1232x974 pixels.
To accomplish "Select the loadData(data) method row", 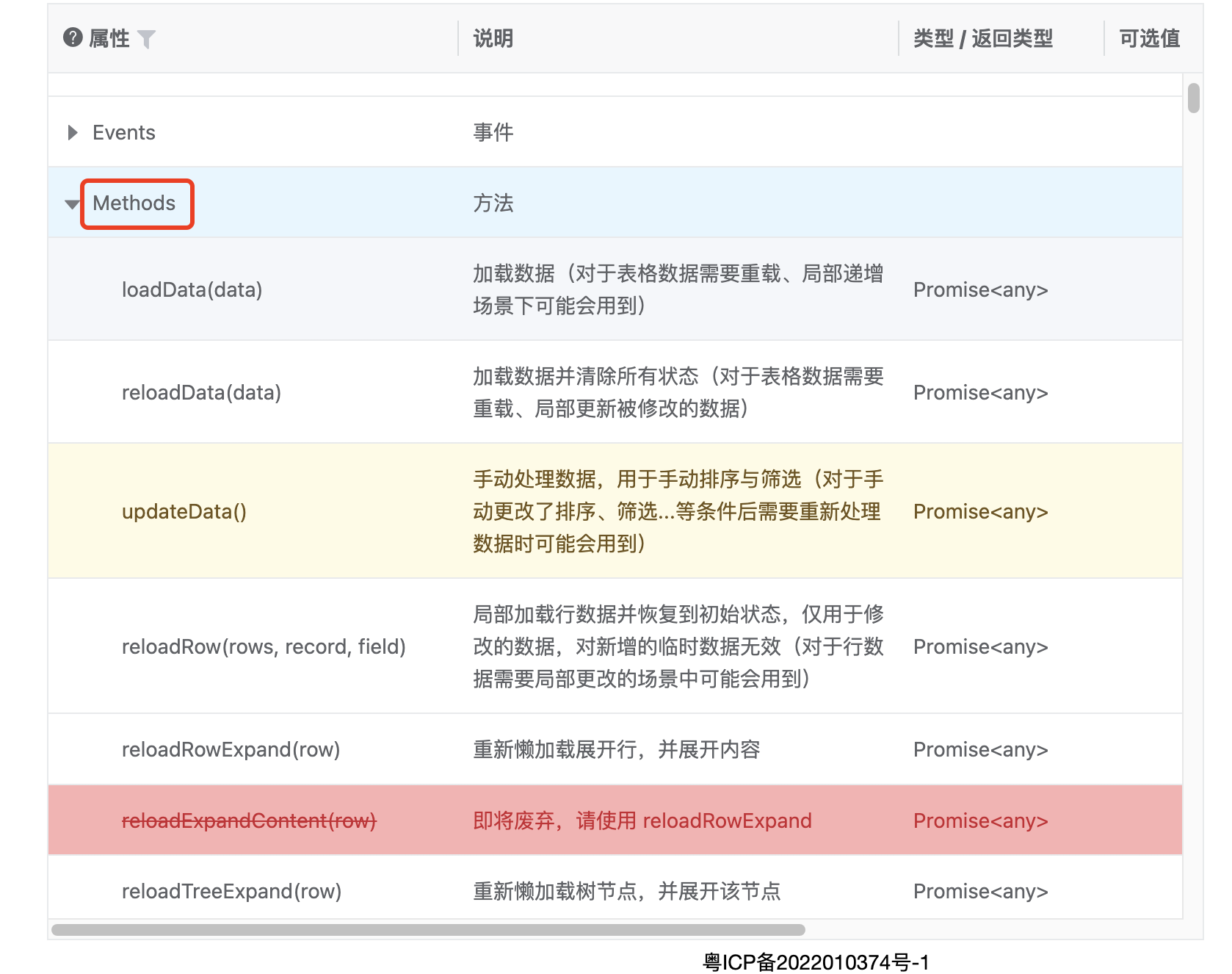I will (192, 289).
